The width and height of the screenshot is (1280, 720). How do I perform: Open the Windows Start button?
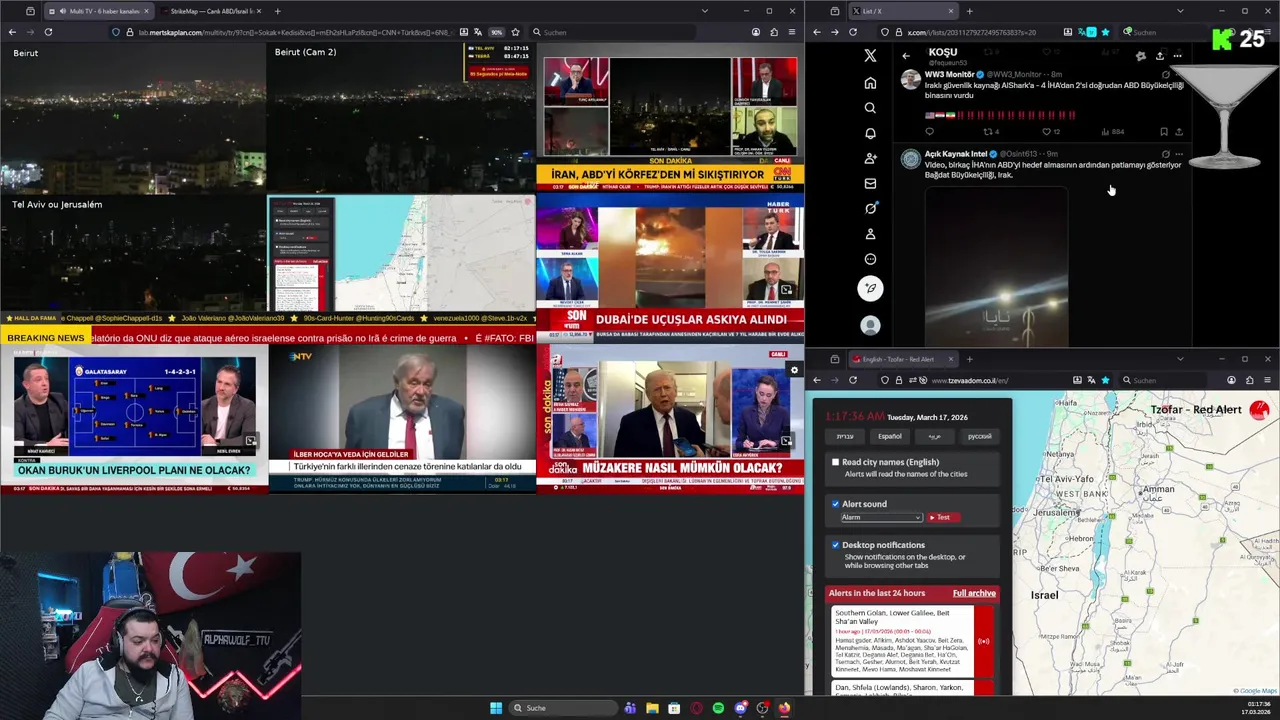click(496, 708)
